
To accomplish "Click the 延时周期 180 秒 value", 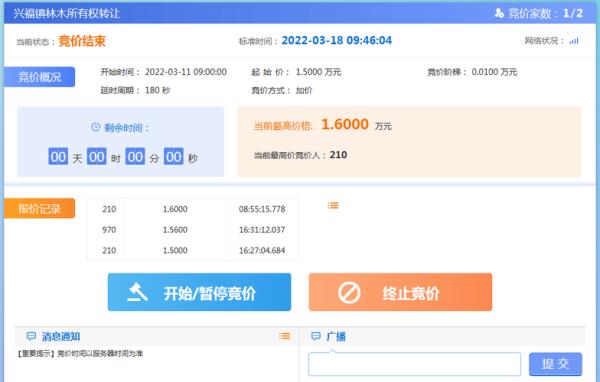I will [x=157, y=90].
